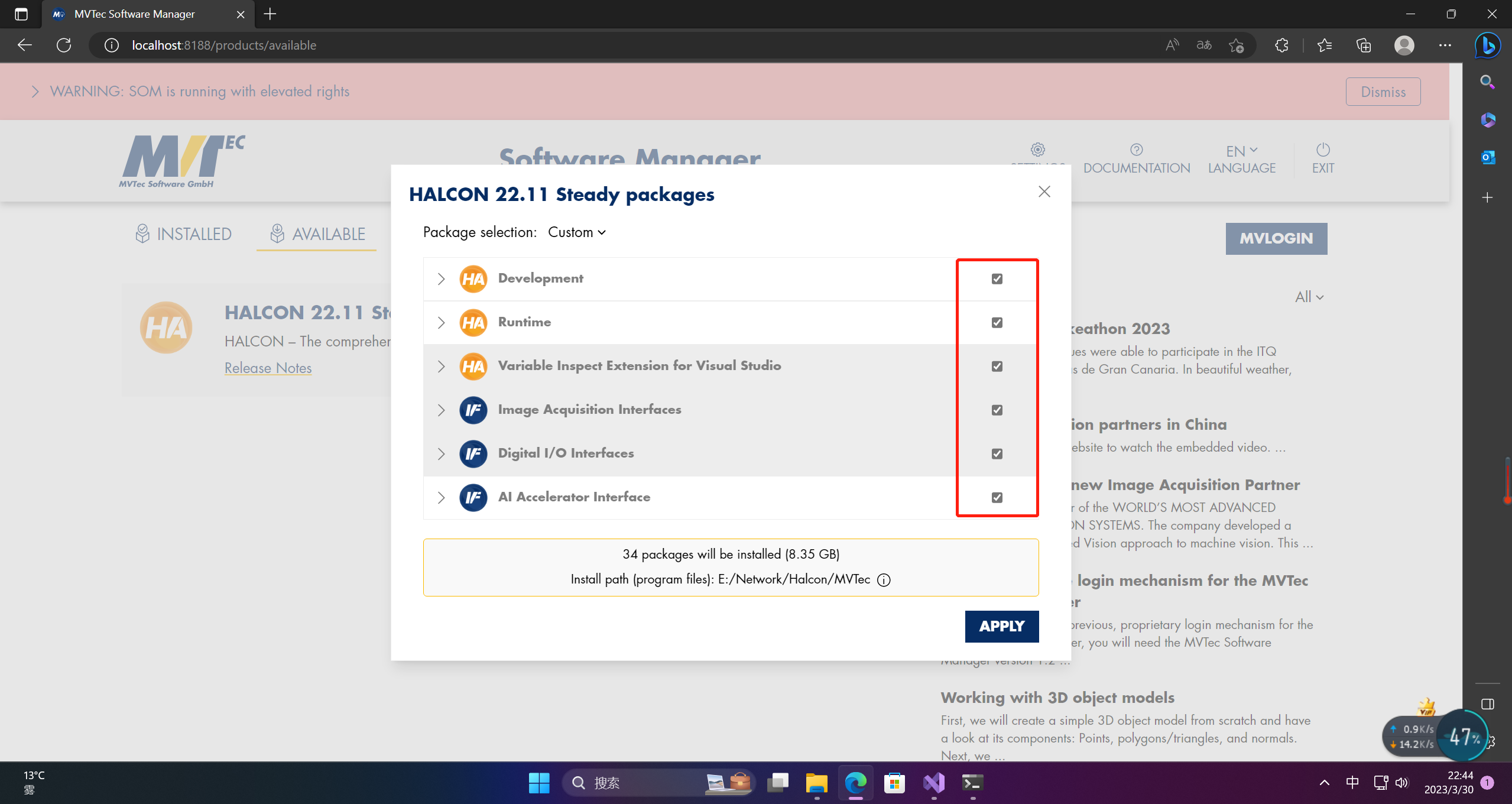Expand Variable Inspect Extension row

(x=441, y=367)
